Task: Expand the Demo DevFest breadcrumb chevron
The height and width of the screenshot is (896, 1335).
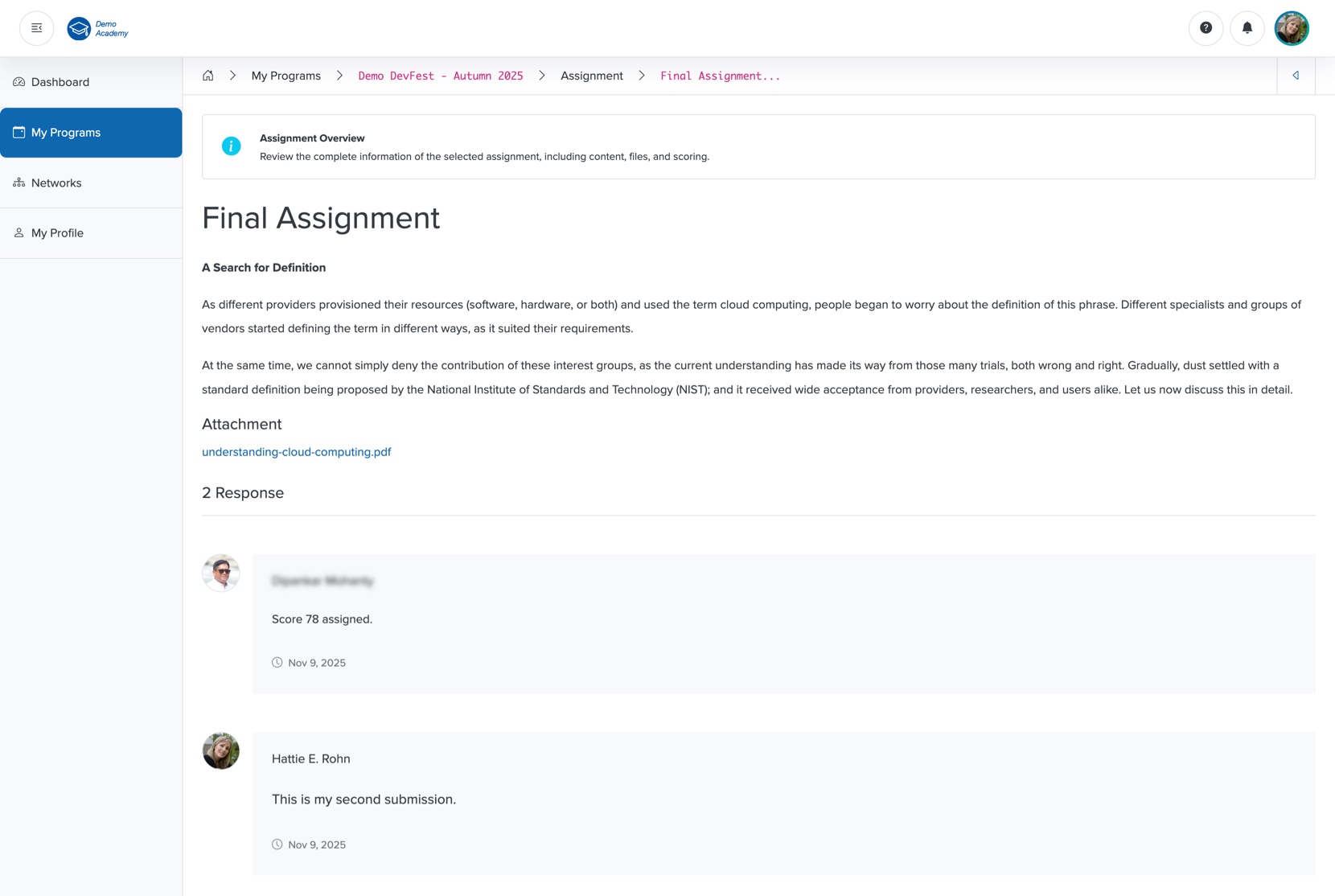Action: (541, 75)
